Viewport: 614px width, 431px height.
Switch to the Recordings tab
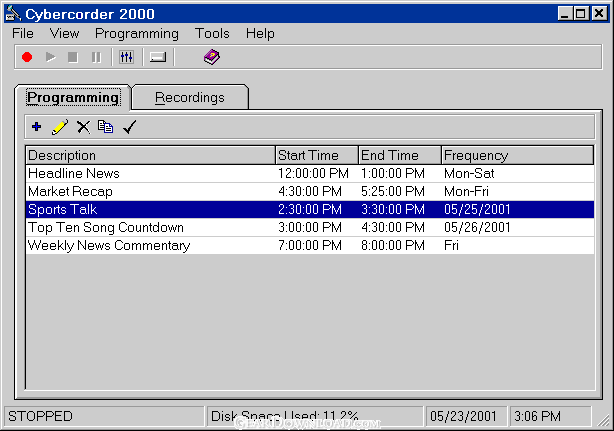tap(189, 97)
